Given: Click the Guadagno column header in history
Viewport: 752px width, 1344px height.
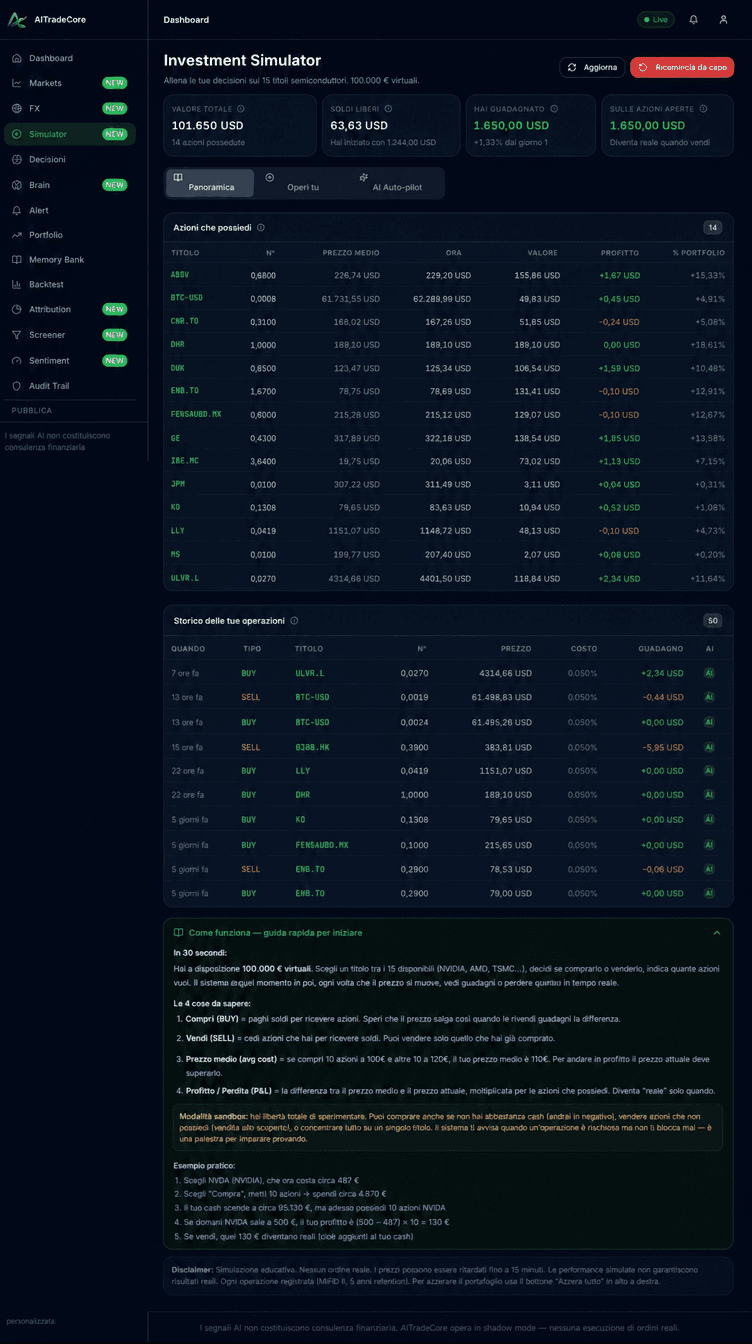Looking at the screenshot, I should click(x=661, y=649).
